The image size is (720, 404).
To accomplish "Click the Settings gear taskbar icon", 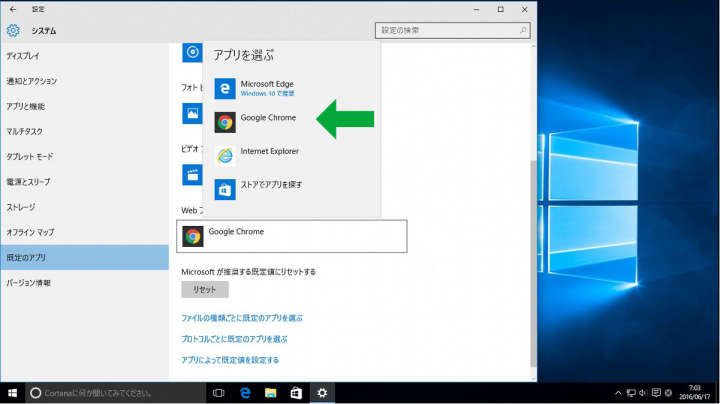I will pos(322,393).
